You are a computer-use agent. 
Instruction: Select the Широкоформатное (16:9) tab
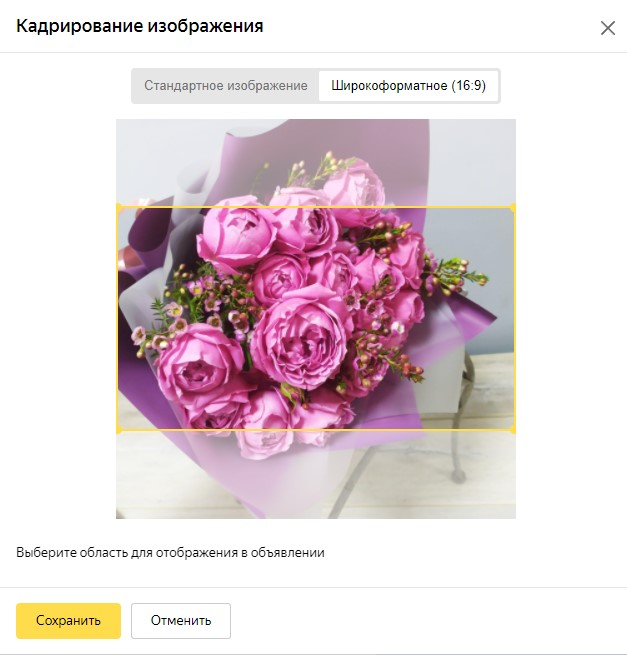pyautogui.click(x=408, y=86)
